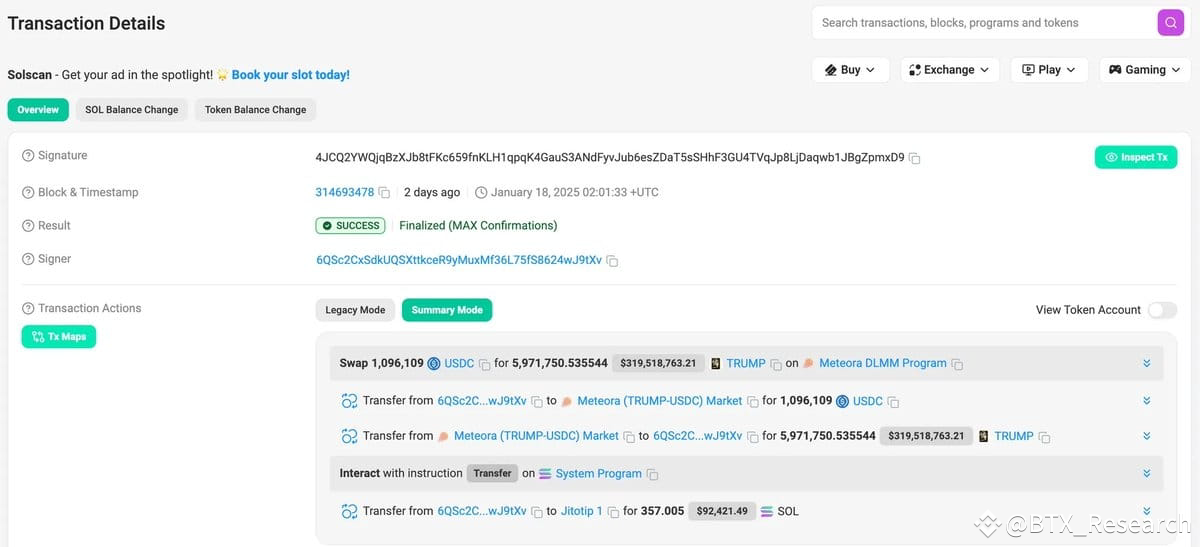Open Tx Maps

[59, 337]
